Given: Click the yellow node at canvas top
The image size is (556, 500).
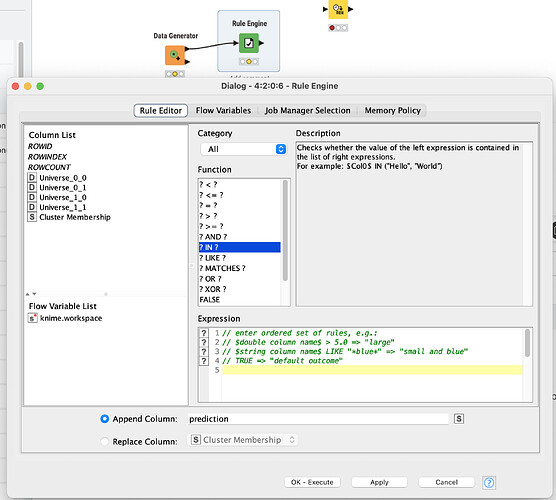Looking at the screenshot, I should click(338, 10).
